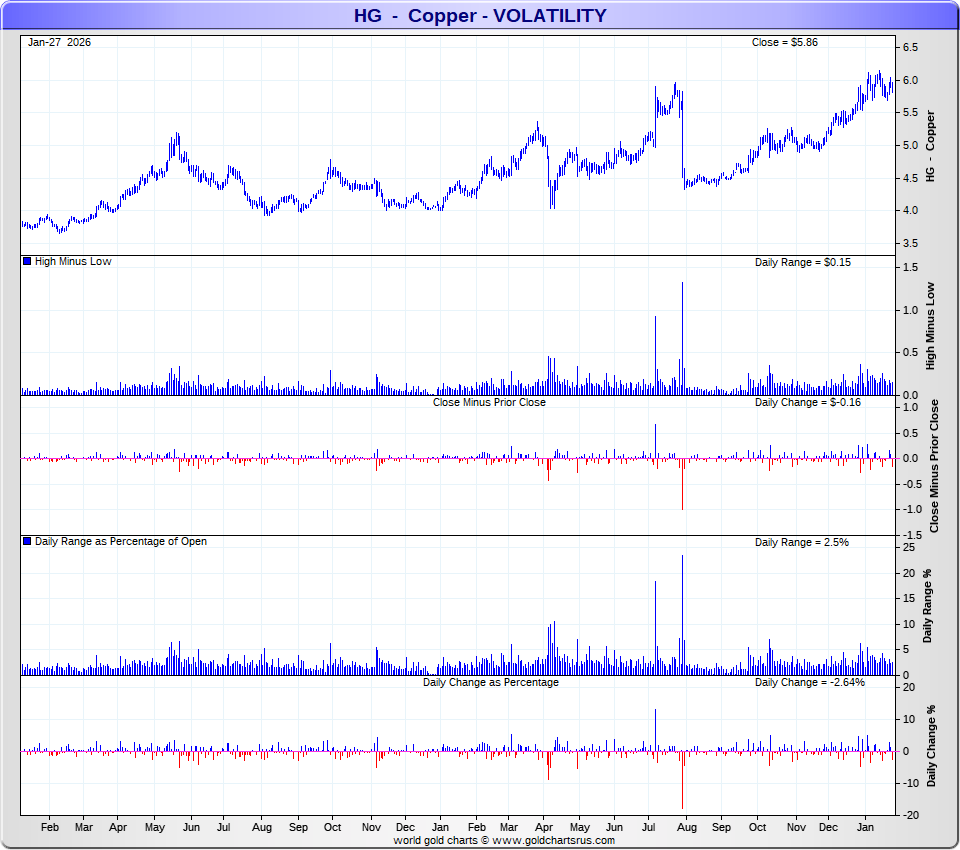Image resolution: width=960 pixels, height=850 pixels.
Task: Click the chart title HG - Copper - VOLATILITY
Action: [x=480, y=15]
